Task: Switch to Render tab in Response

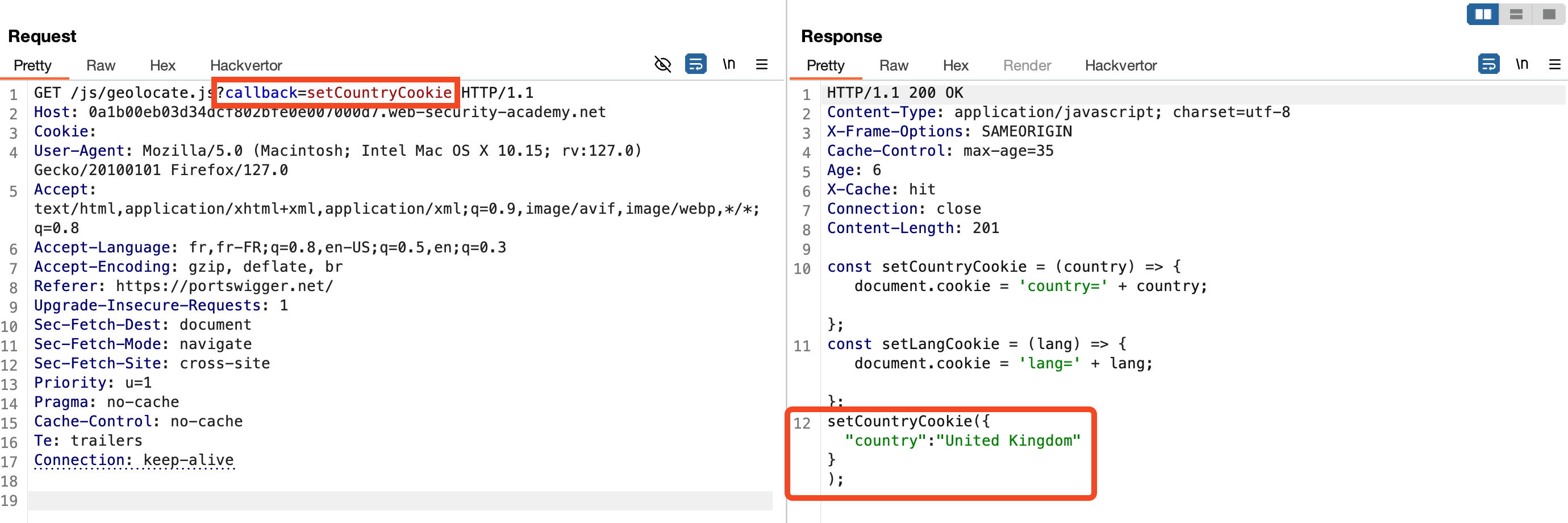Action: (x=1027, y=65)
